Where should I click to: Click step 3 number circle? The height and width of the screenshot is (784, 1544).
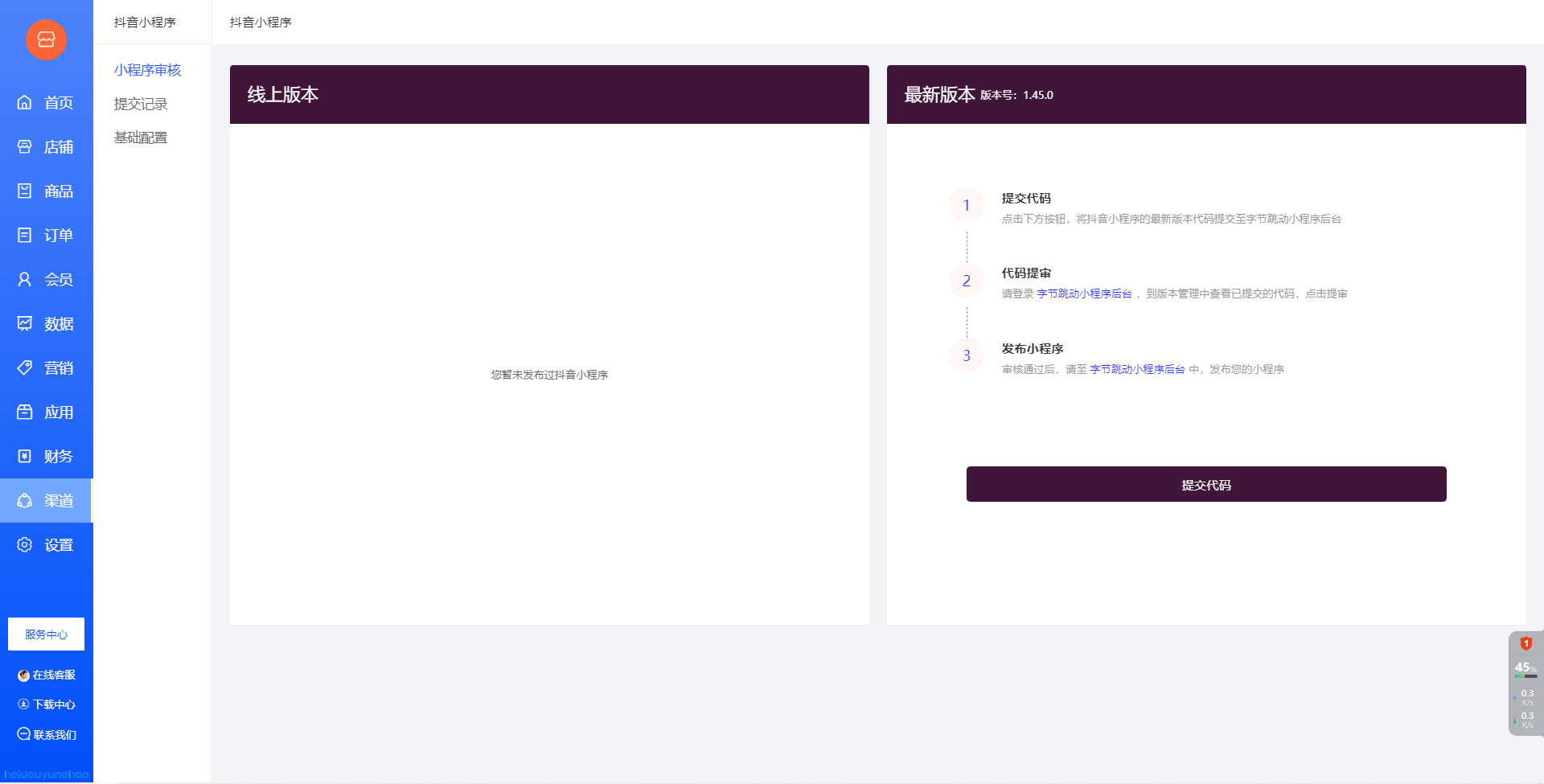coord(967,355)
